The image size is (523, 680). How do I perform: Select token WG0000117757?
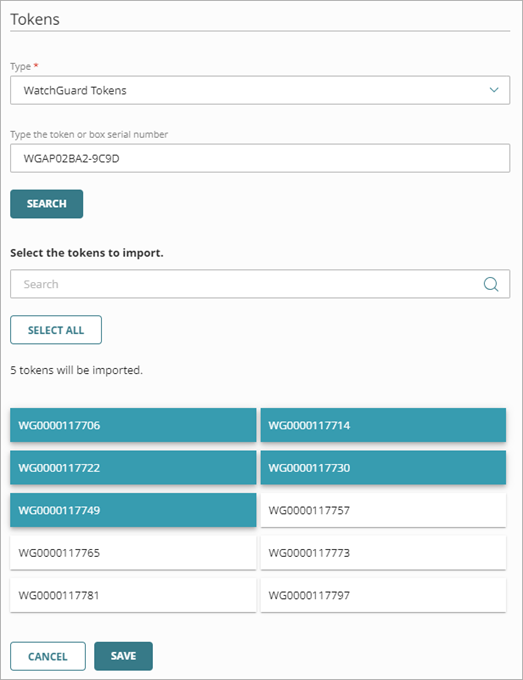tap(383, 510)
